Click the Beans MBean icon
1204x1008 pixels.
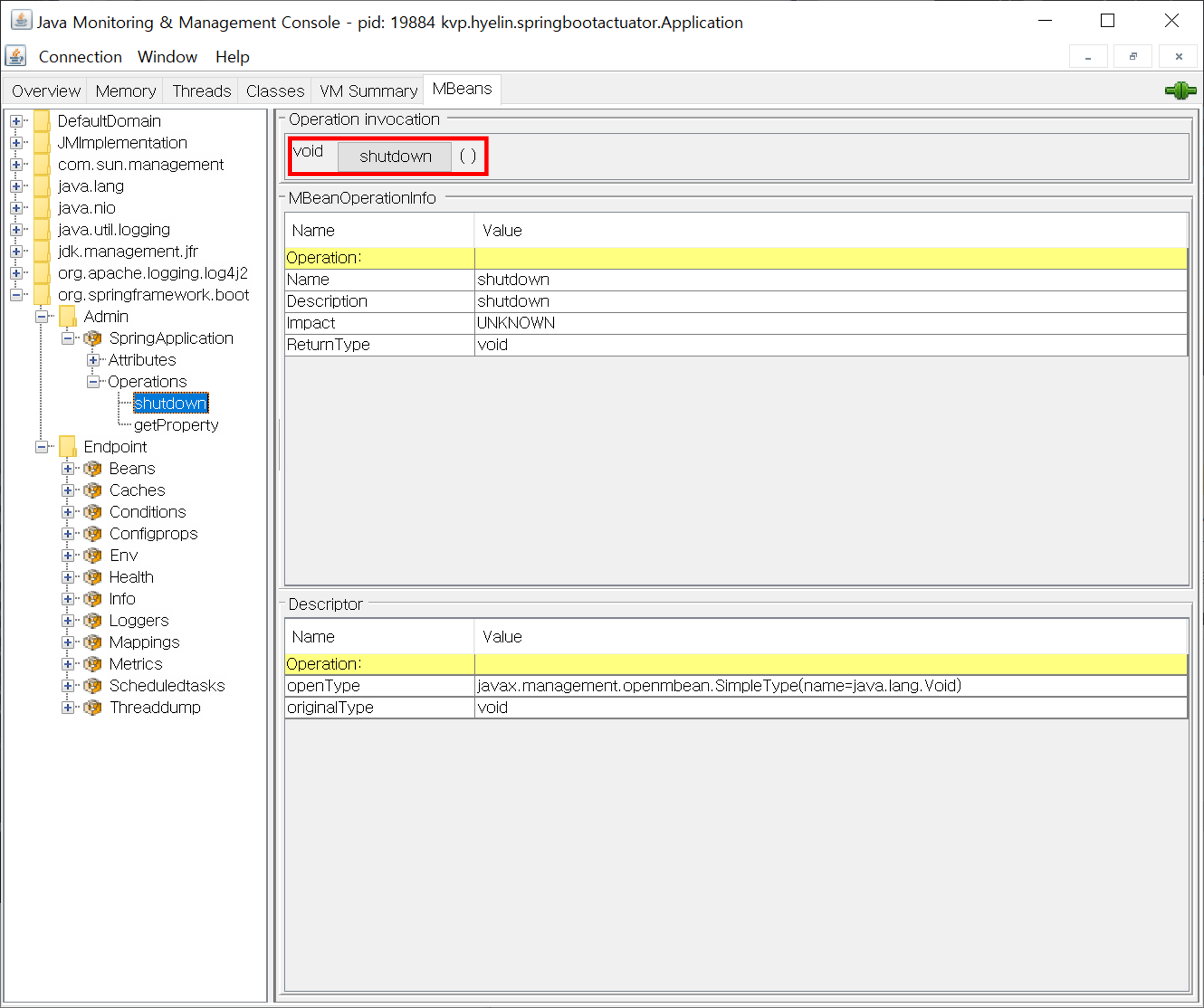(92, 469)
